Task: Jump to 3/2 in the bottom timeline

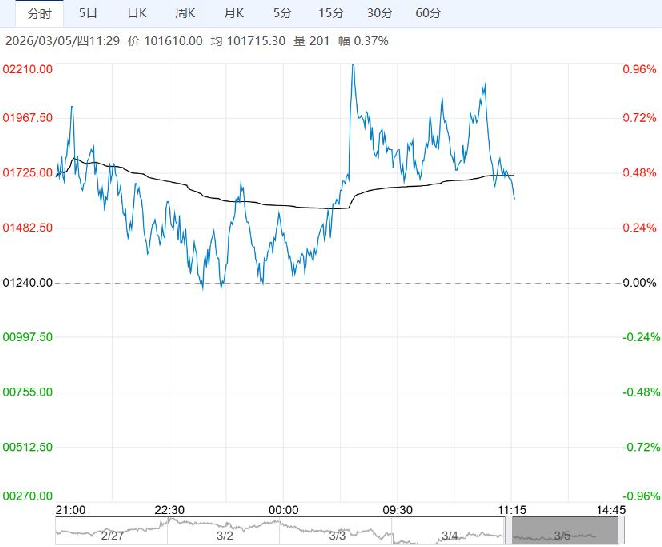Action: [x=225, y=536]
